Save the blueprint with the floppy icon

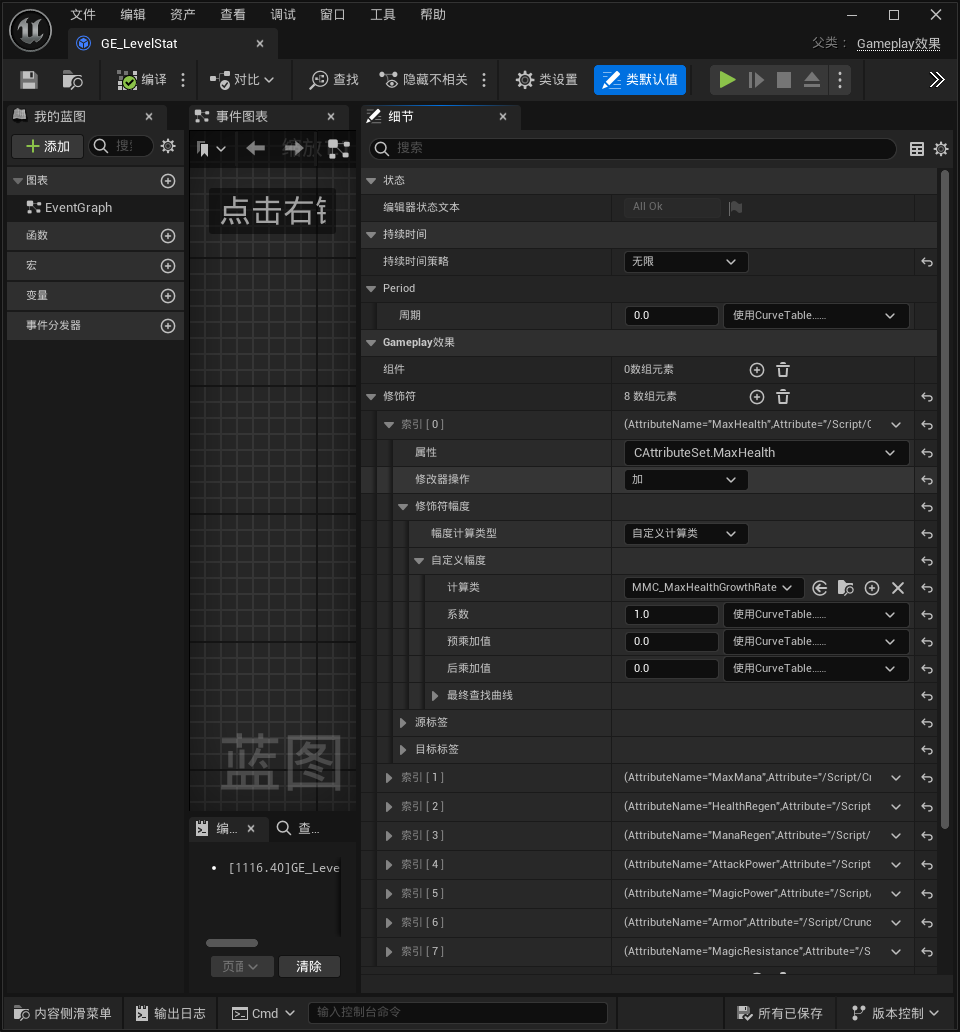tap(29, 80)
